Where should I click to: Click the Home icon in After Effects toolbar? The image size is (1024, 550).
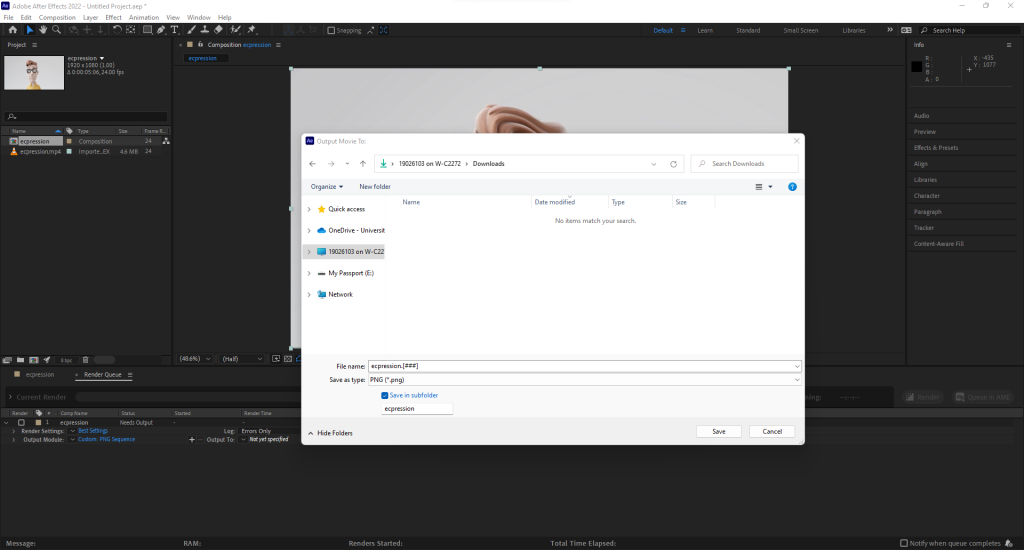tap(12, 29)
